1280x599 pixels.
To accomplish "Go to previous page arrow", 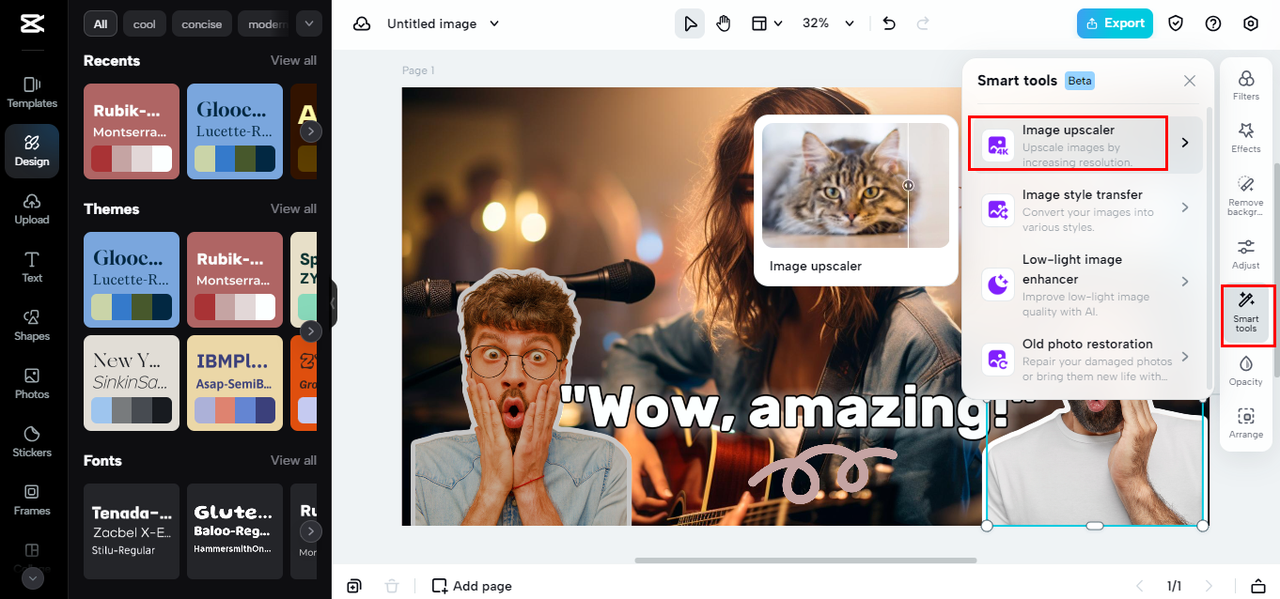I will [x=1139, y=586].
